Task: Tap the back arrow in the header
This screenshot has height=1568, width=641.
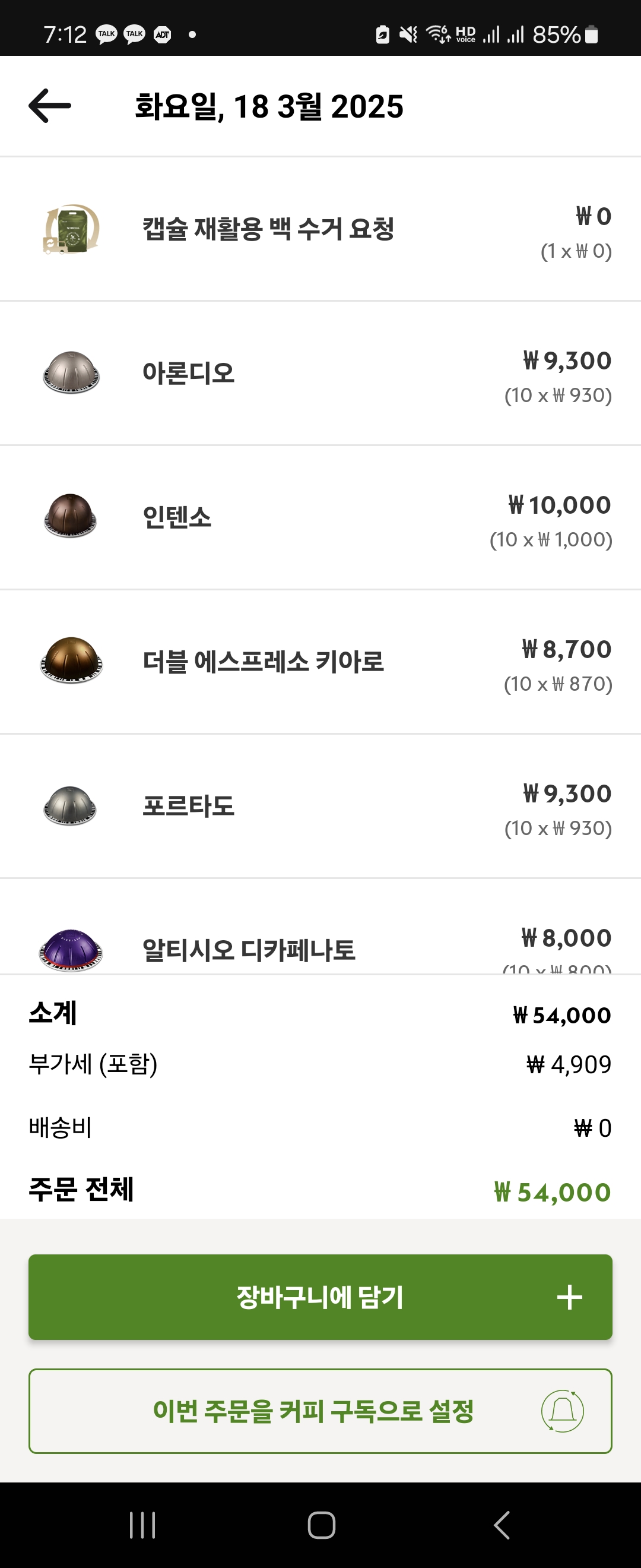Action: 50,106
